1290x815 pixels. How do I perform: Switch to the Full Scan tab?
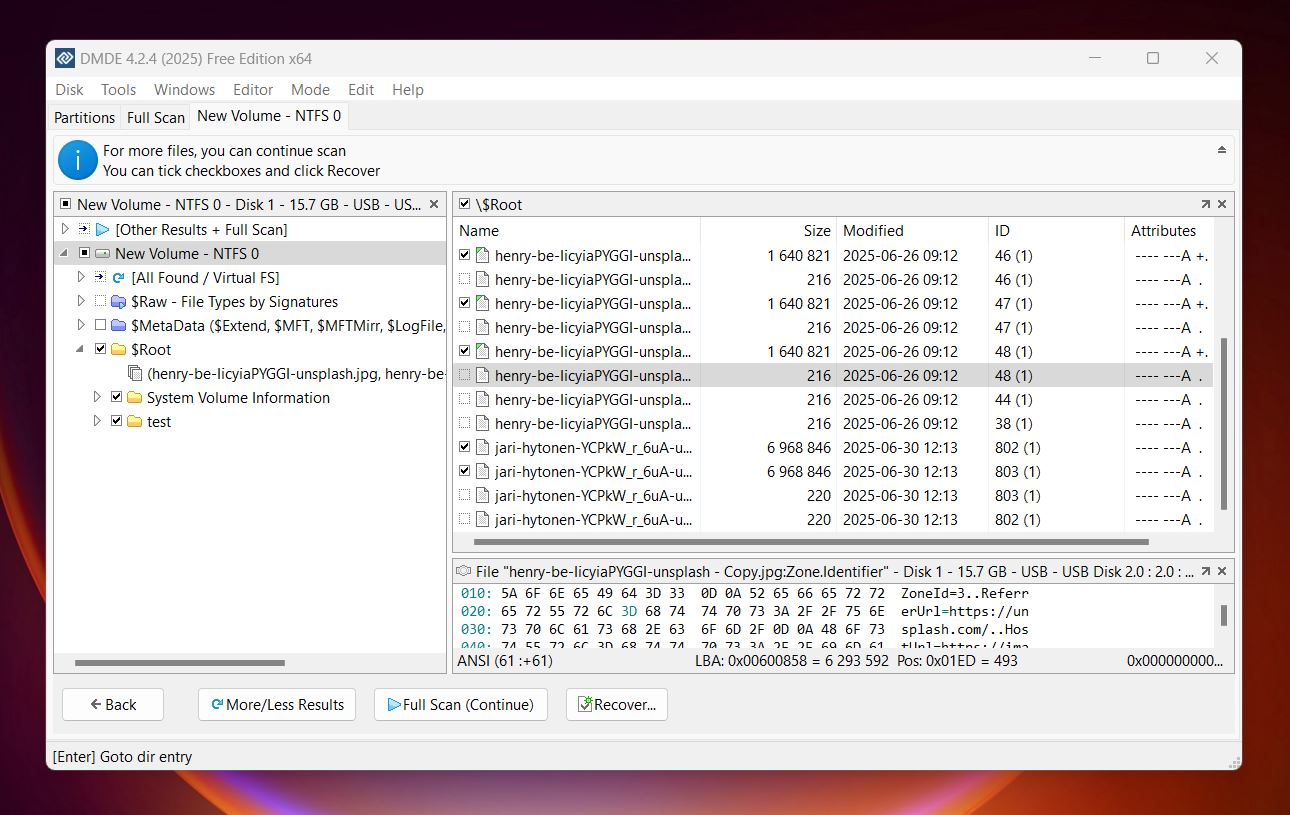(156, 117)
